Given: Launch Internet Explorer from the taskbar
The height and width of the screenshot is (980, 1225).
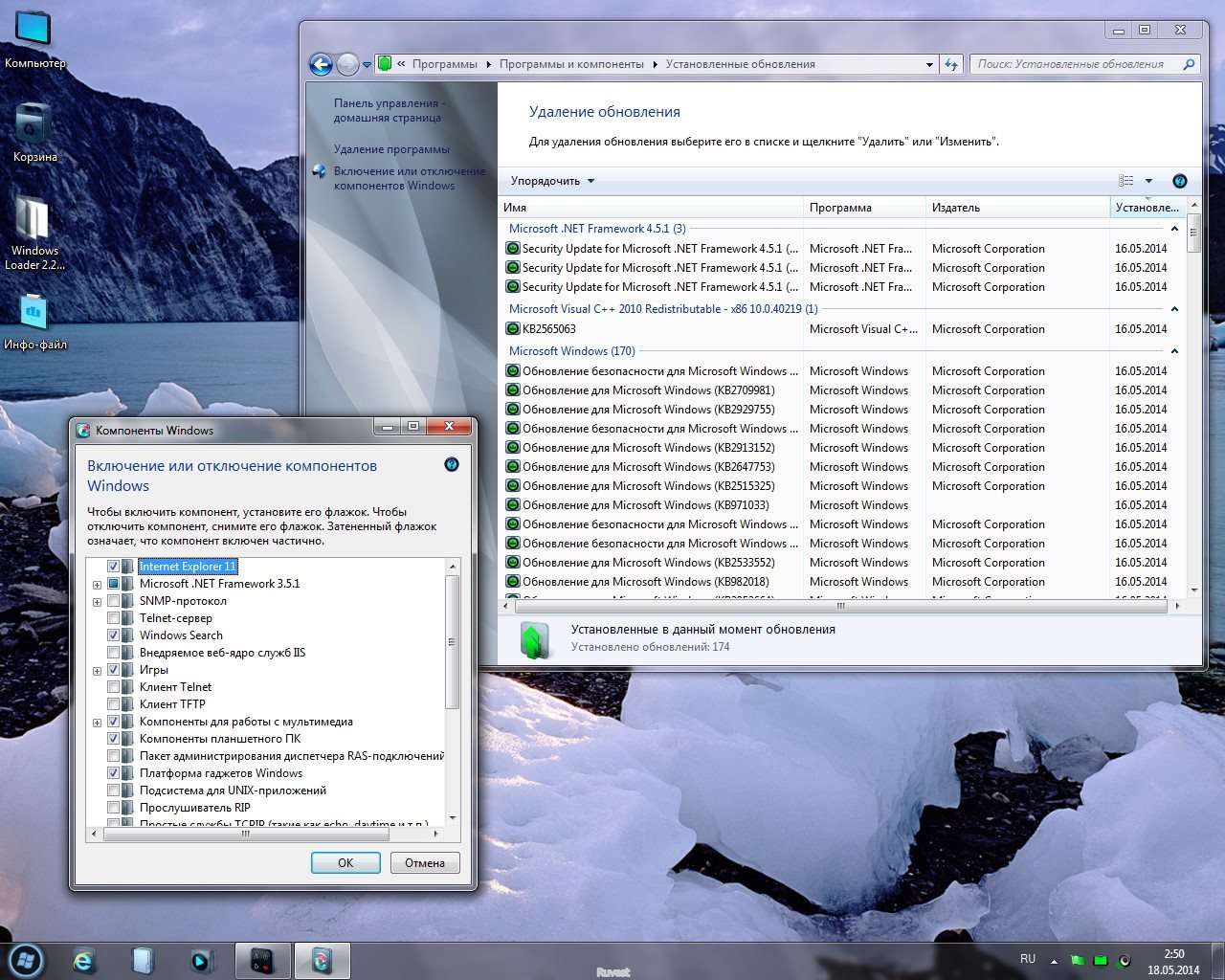Looking at the screenshot, I should tap(84, 961).
